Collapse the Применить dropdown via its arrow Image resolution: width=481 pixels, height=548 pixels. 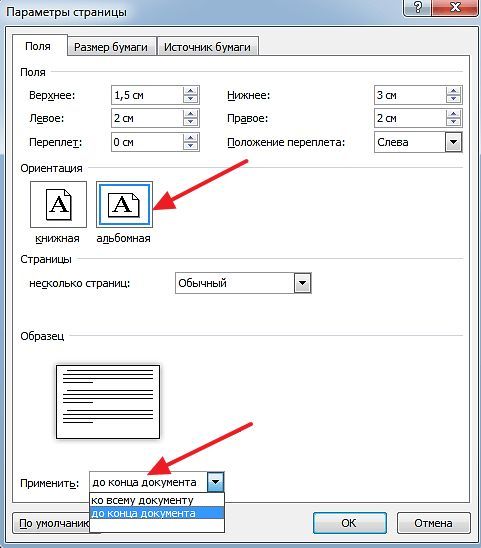pyautogui.click(x=215, y=482)
